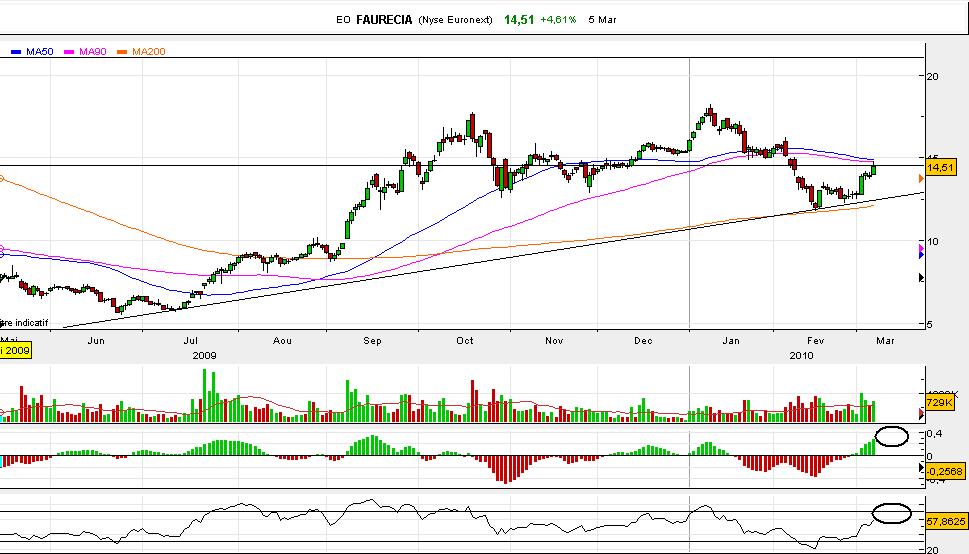Screen dimensions: 969x554
Task: Select the blue MA50 color marker
Action: coord(16,52)
